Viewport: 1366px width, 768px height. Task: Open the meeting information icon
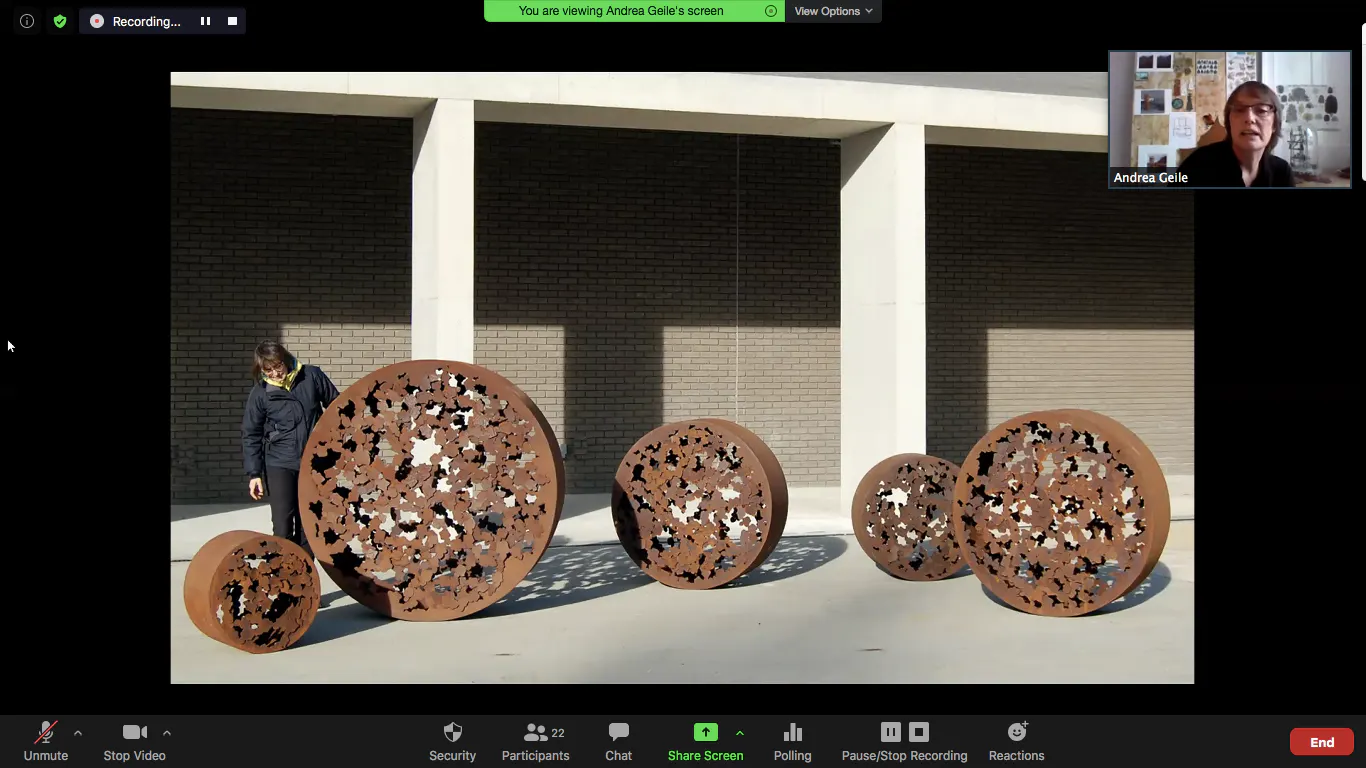[x=27, y=21]
